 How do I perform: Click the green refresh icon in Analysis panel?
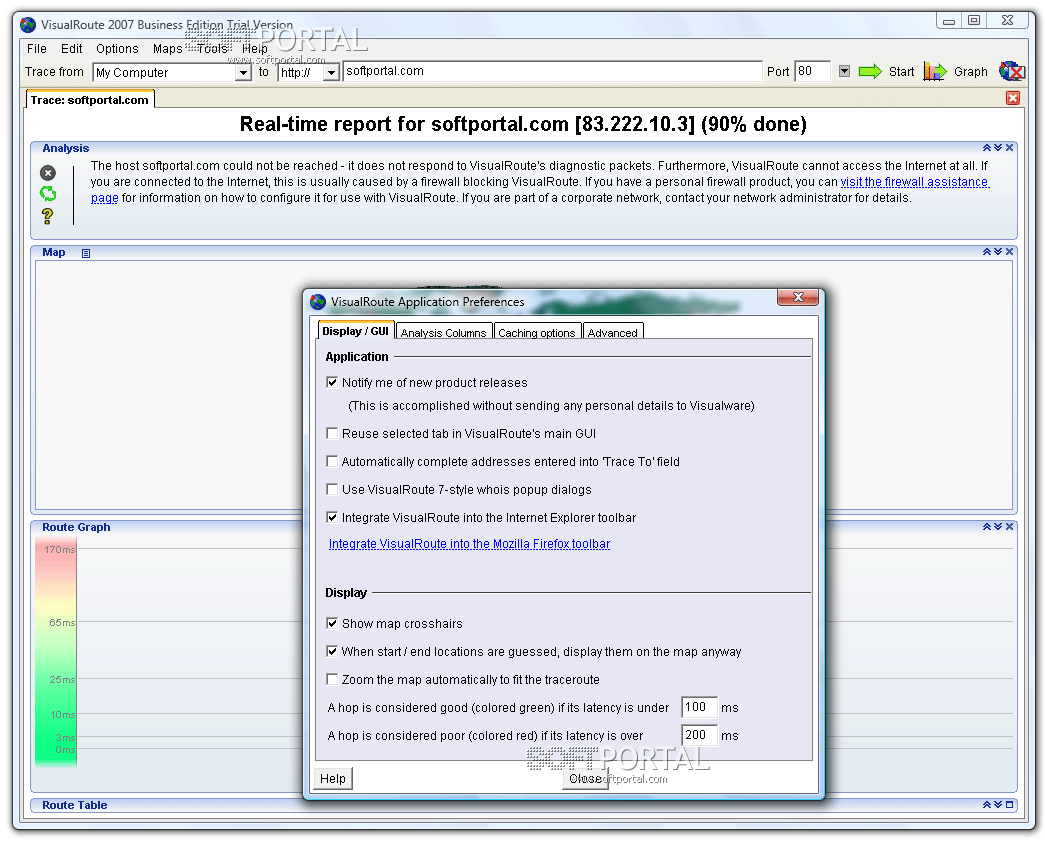click(x=48, y=194)
